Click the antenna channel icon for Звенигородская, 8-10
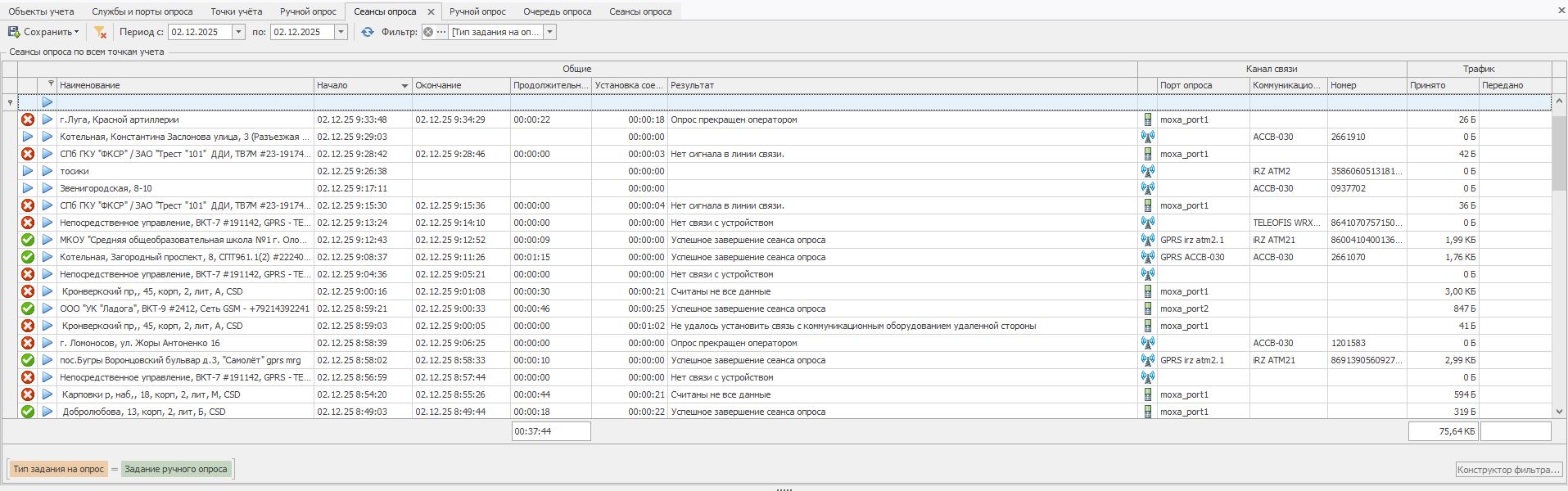 [x=1147, y=188]
